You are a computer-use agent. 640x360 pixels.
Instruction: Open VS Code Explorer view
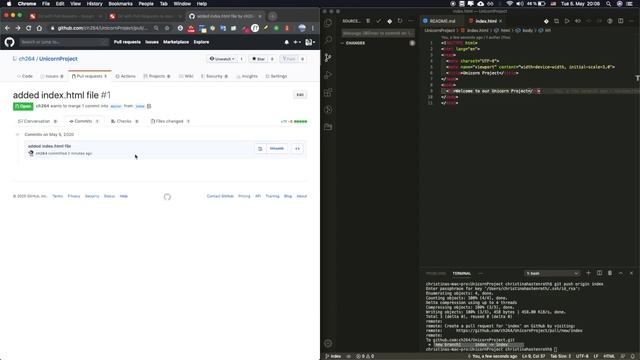click(328, 23)
